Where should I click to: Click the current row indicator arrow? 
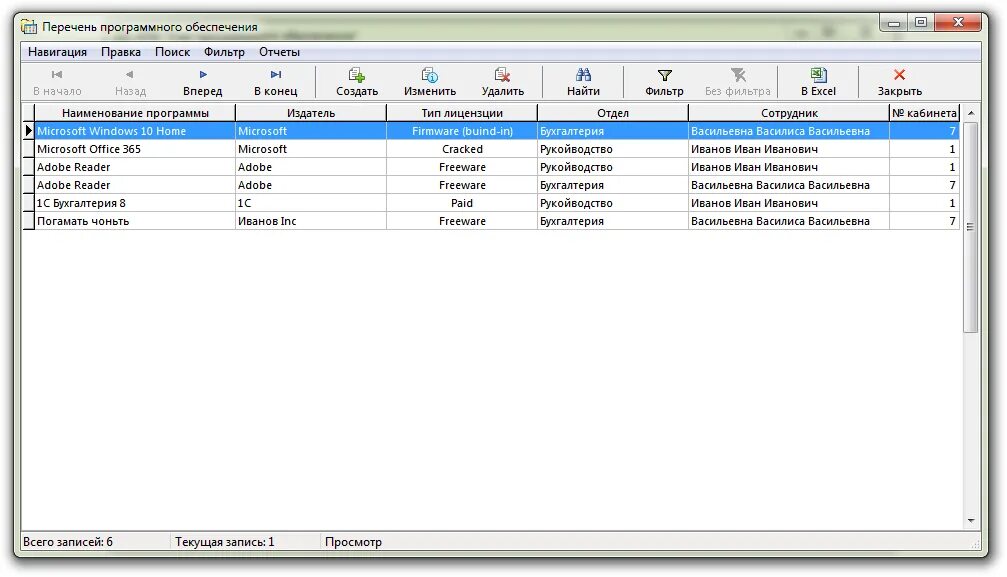[x=28, y=131]
